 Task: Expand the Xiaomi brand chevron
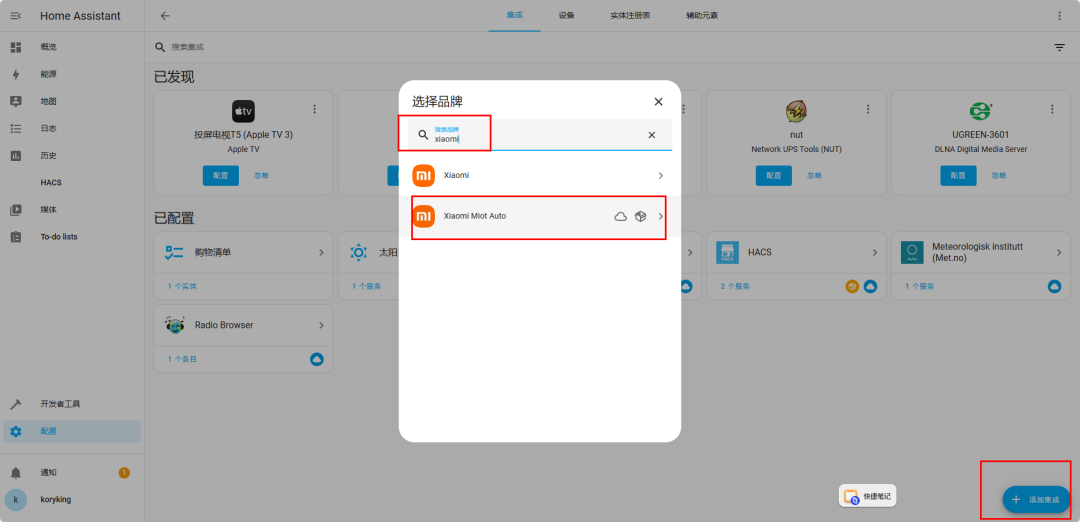661,176
